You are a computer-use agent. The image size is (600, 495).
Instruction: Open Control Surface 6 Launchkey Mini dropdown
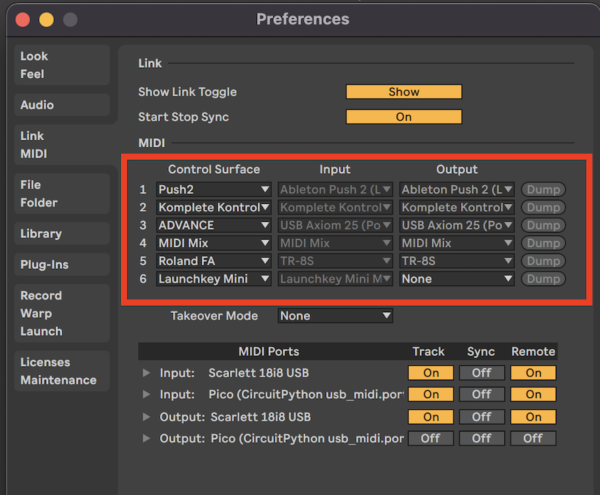point(214,279)
